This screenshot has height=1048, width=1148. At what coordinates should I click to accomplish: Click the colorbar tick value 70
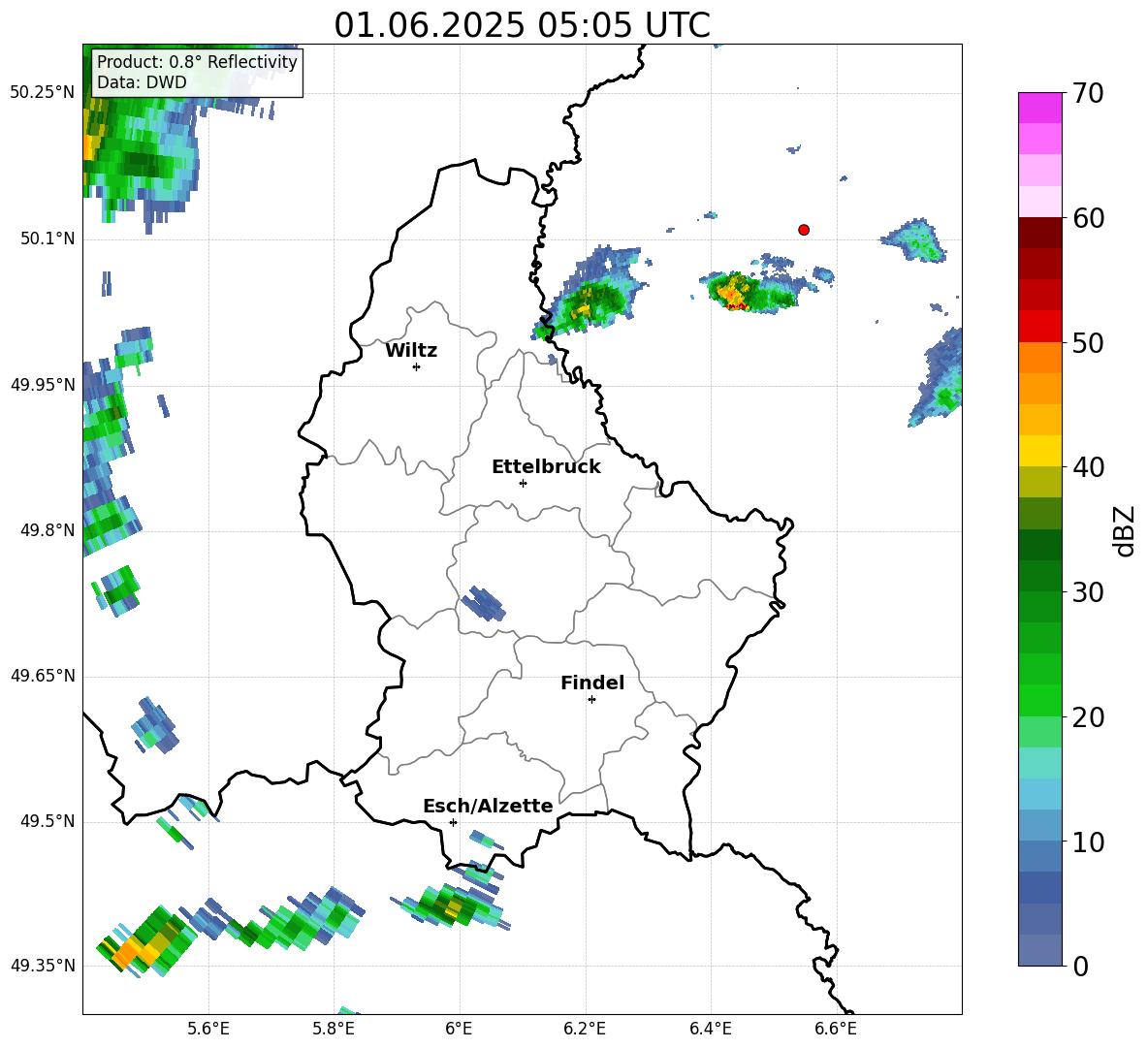[x=1088, y=93]
